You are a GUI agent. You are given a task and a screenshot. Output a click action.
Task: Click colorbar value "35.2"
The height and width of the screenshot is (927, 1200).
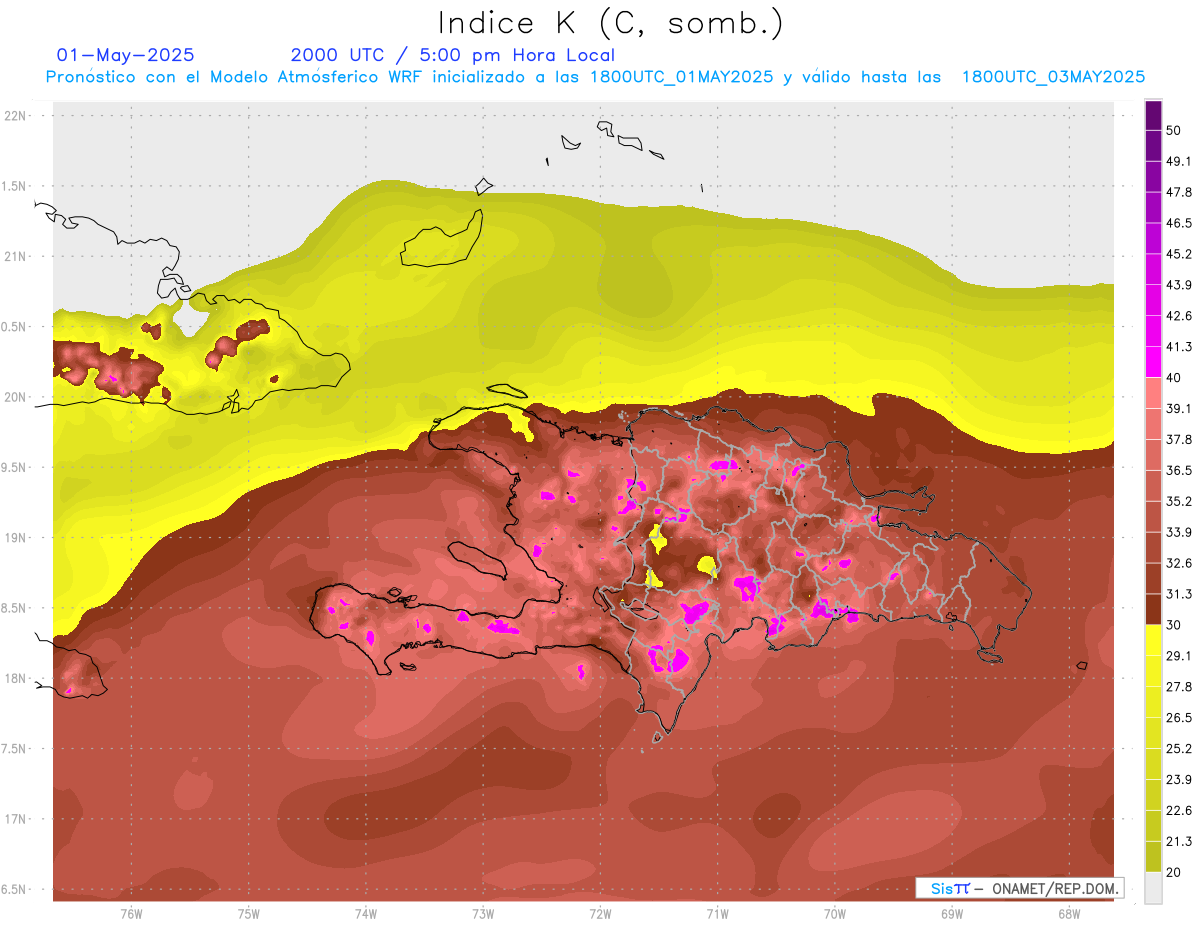point(1178,501)
